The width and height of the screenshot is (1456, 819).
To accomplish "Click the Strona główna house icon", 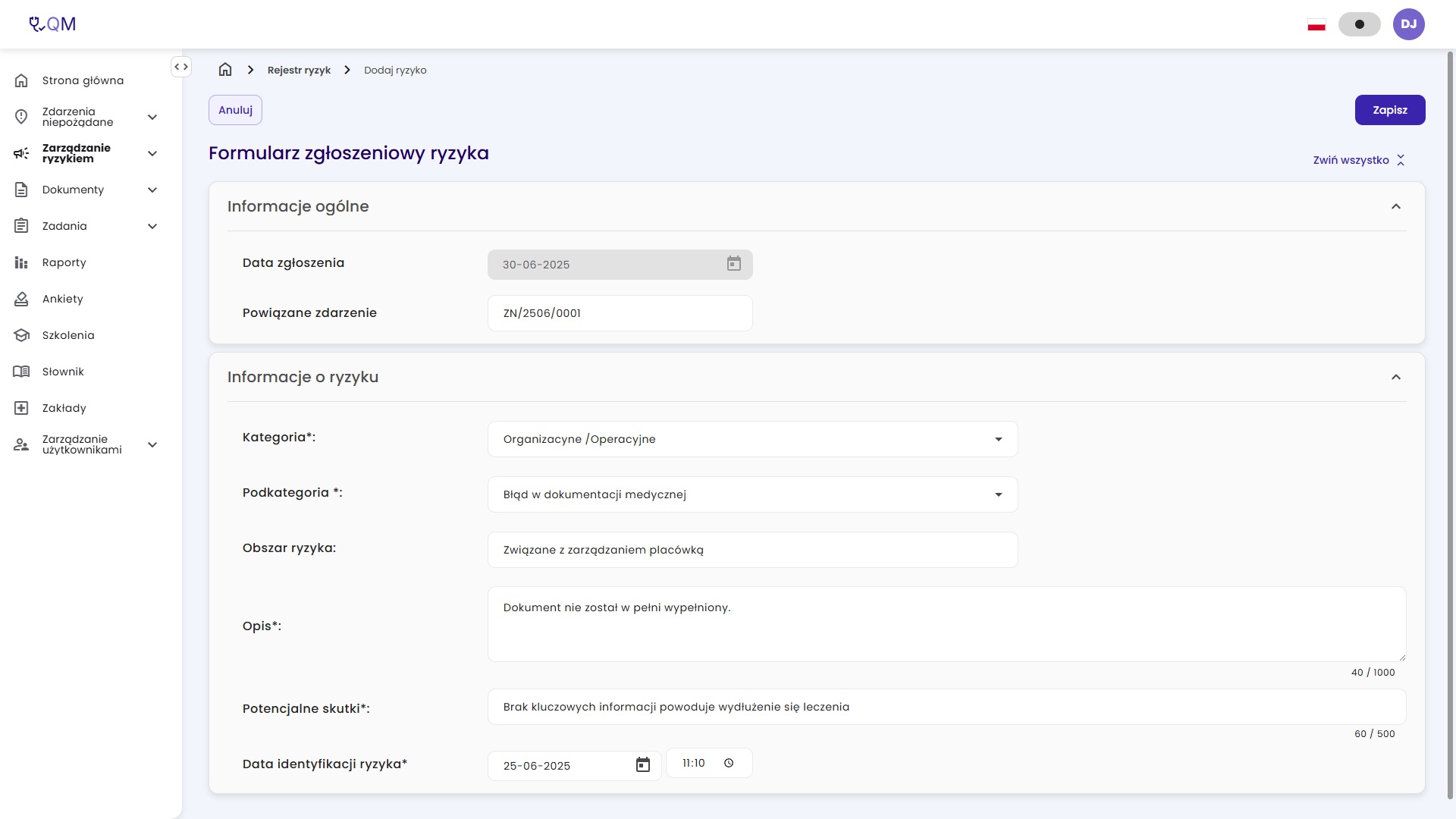I will 21,80.
